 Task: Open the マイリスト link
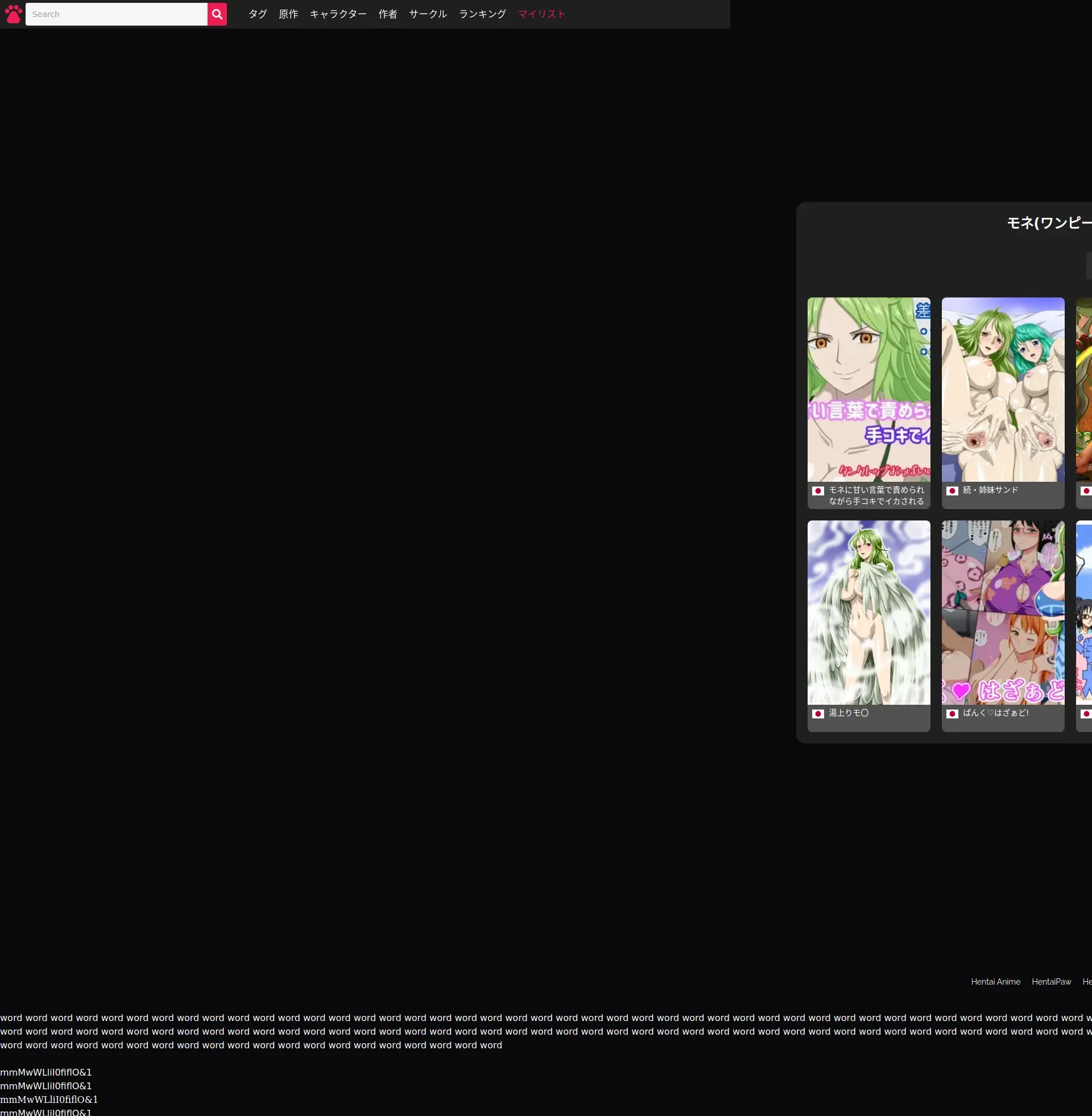tap(541, 14)
